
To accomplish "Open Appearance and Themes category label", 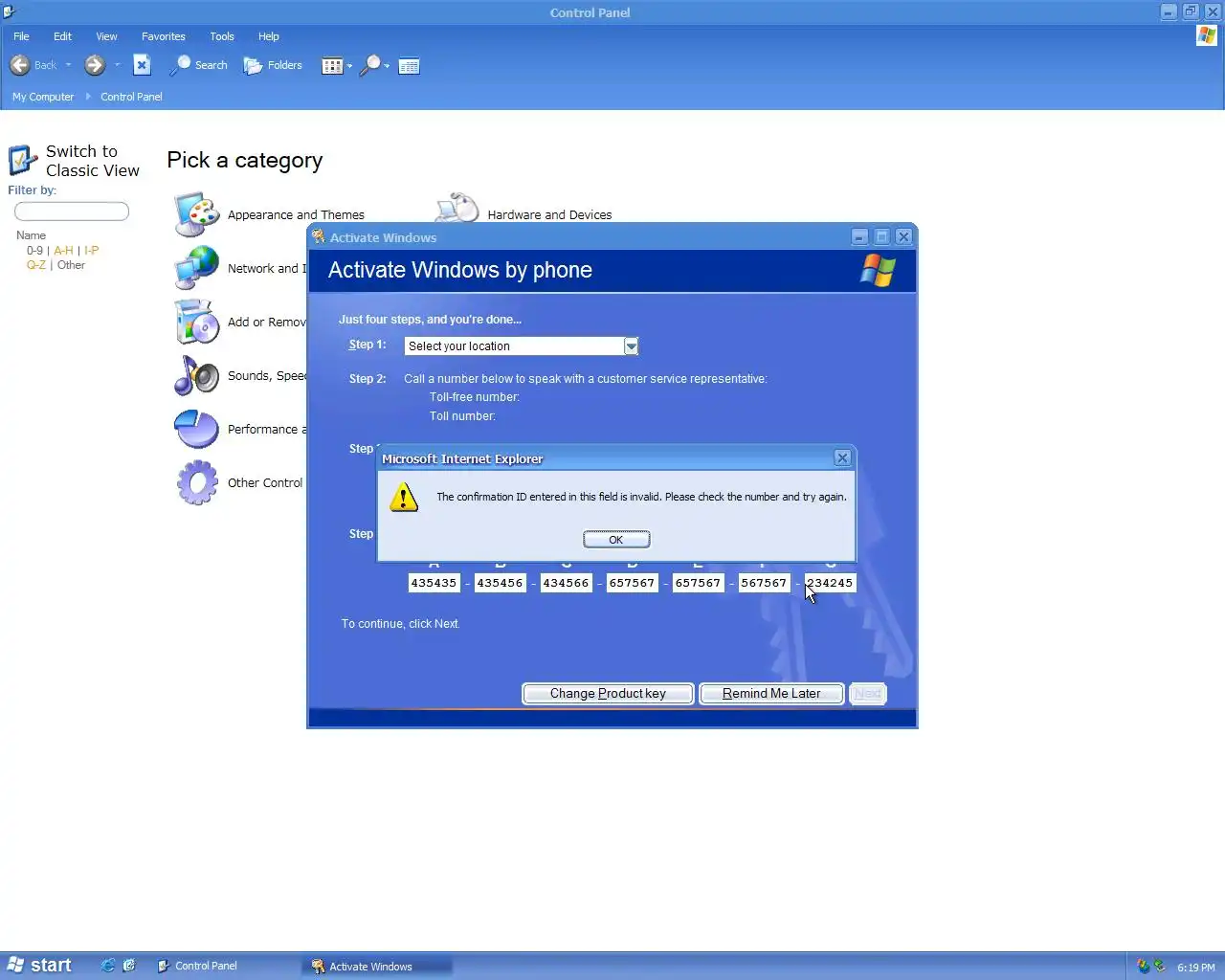I will pos(296,215).
